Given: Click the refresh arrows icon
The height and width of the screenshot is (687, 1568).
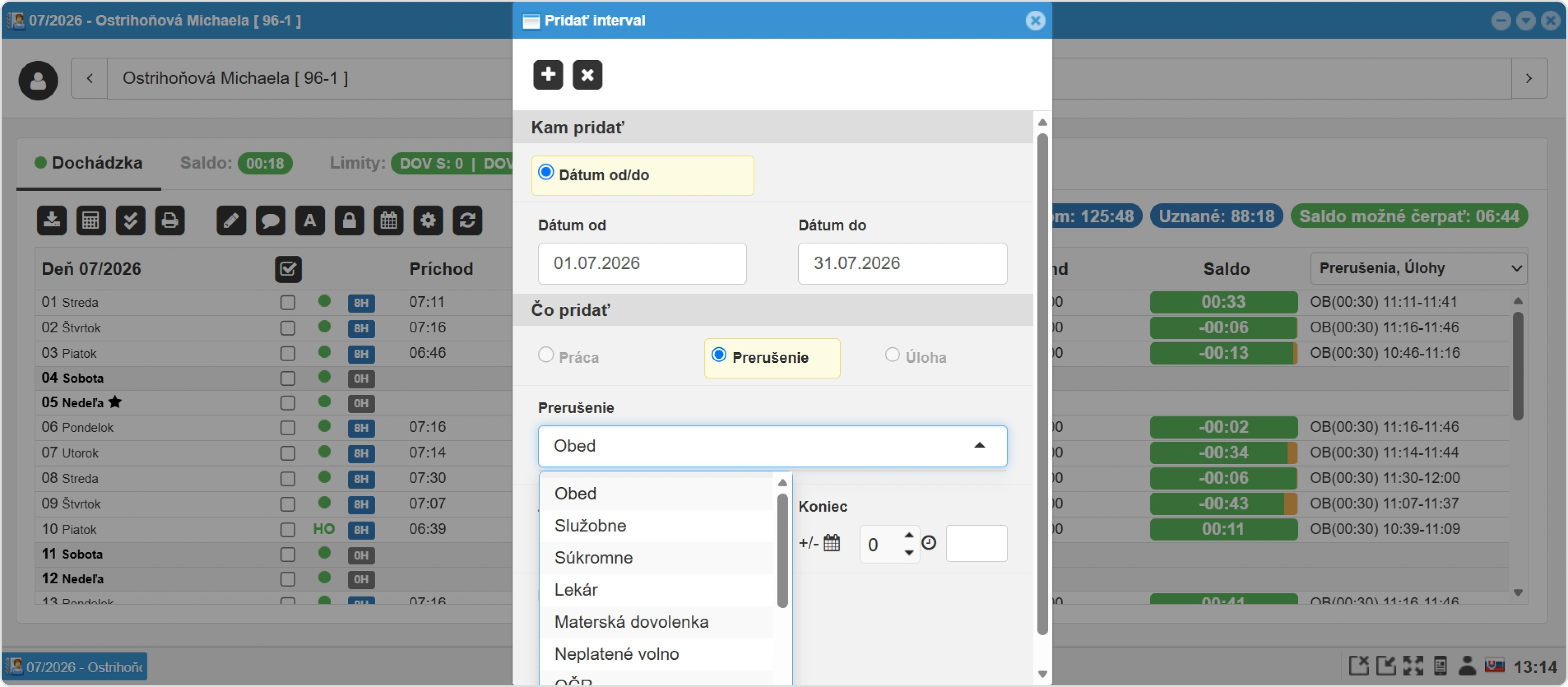Looking at the screenshot, I should coord(467,220).
